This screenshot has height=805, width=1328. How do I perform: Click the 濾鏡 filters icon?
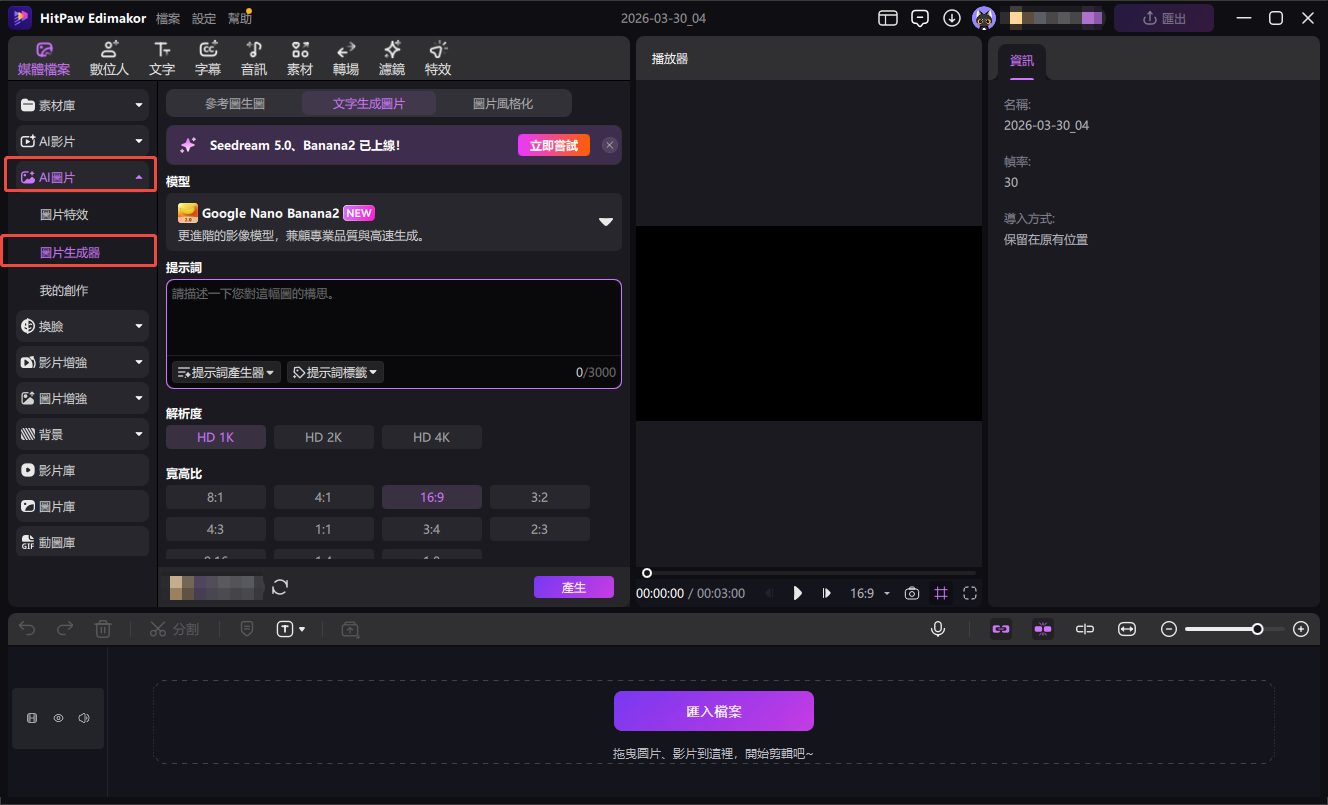pyautogui.click(x=392, y=58)
